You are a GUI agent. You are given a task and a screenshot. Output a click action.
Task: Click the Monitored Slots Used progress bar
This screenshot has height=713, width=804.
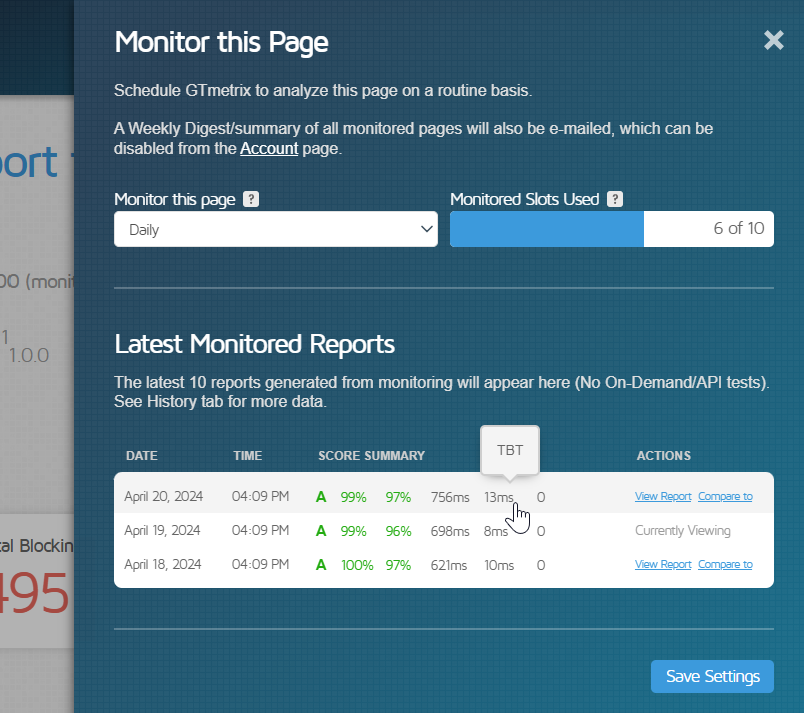pos(612,229)
